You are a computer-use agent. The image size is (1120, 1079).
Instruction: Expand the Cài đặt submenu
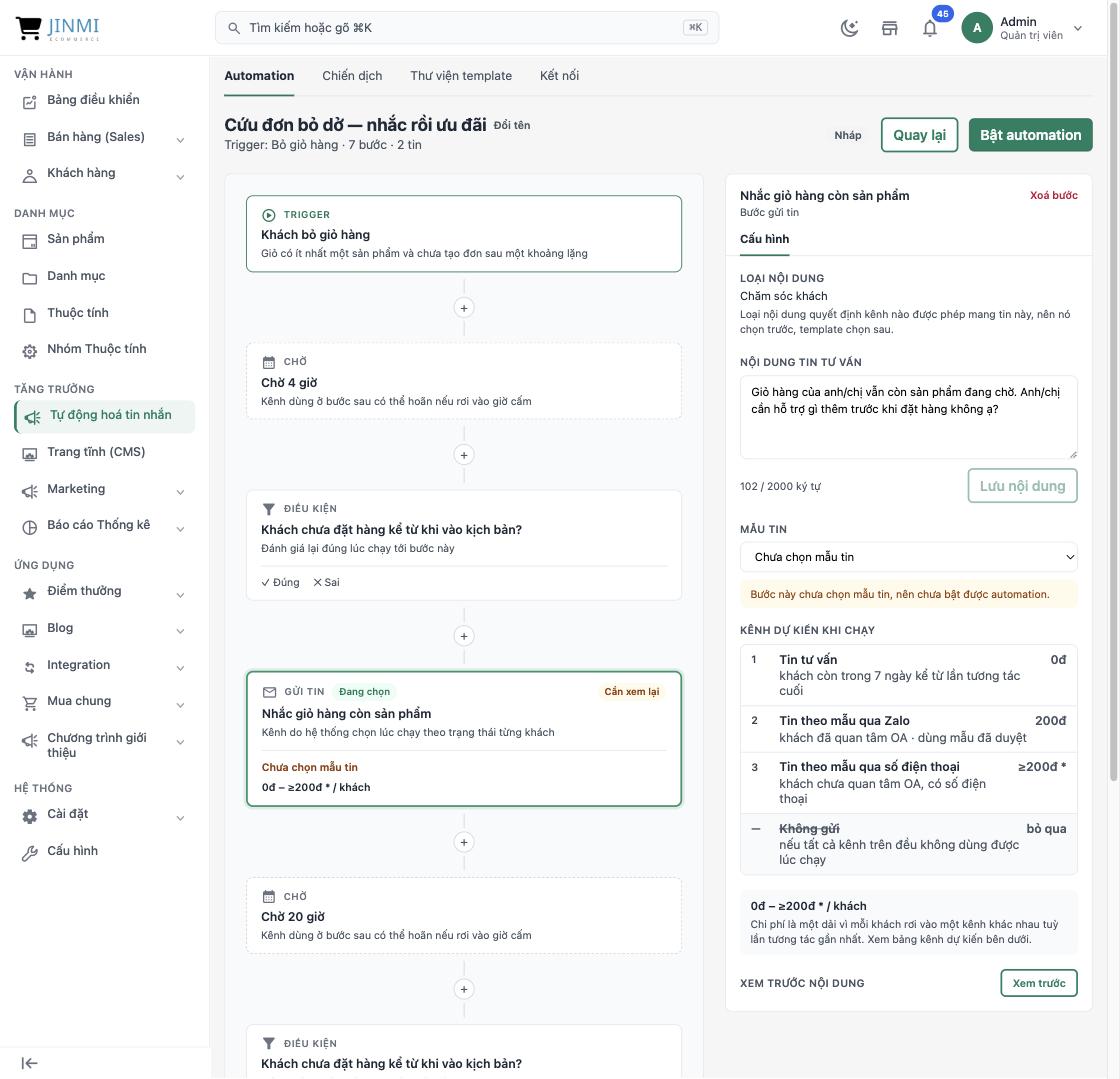[181, 818]
